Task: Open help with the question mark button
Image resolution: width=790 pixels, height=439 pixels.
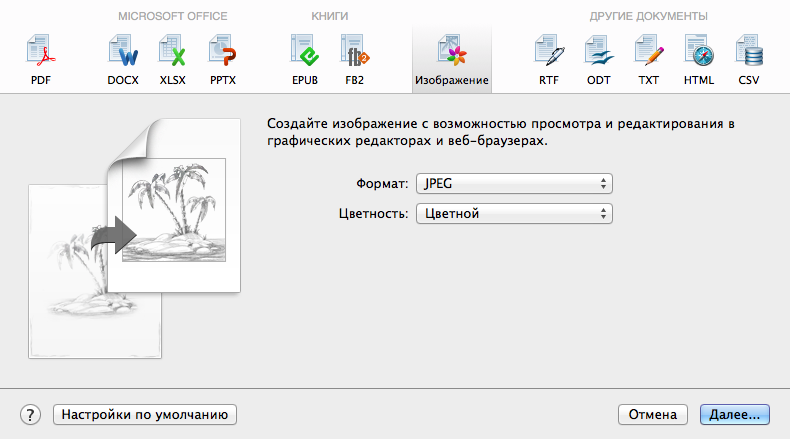Action: click(x=30, y=414)
